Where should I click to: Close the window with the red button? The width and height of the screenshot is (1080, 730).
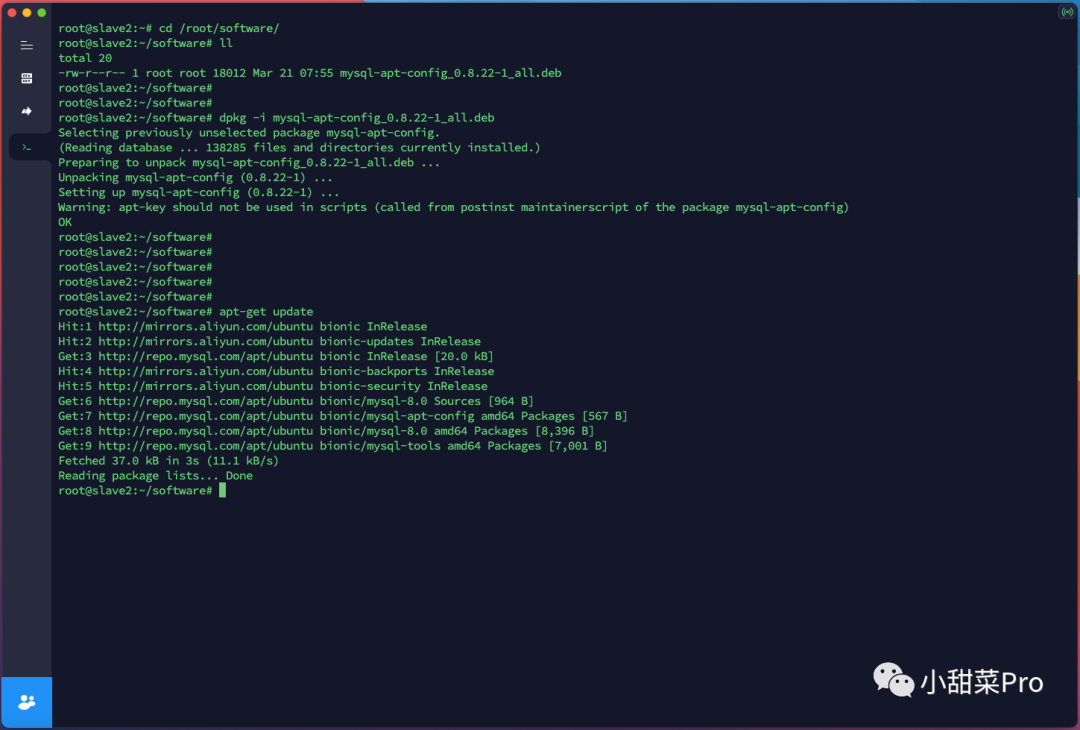(13, 12)
